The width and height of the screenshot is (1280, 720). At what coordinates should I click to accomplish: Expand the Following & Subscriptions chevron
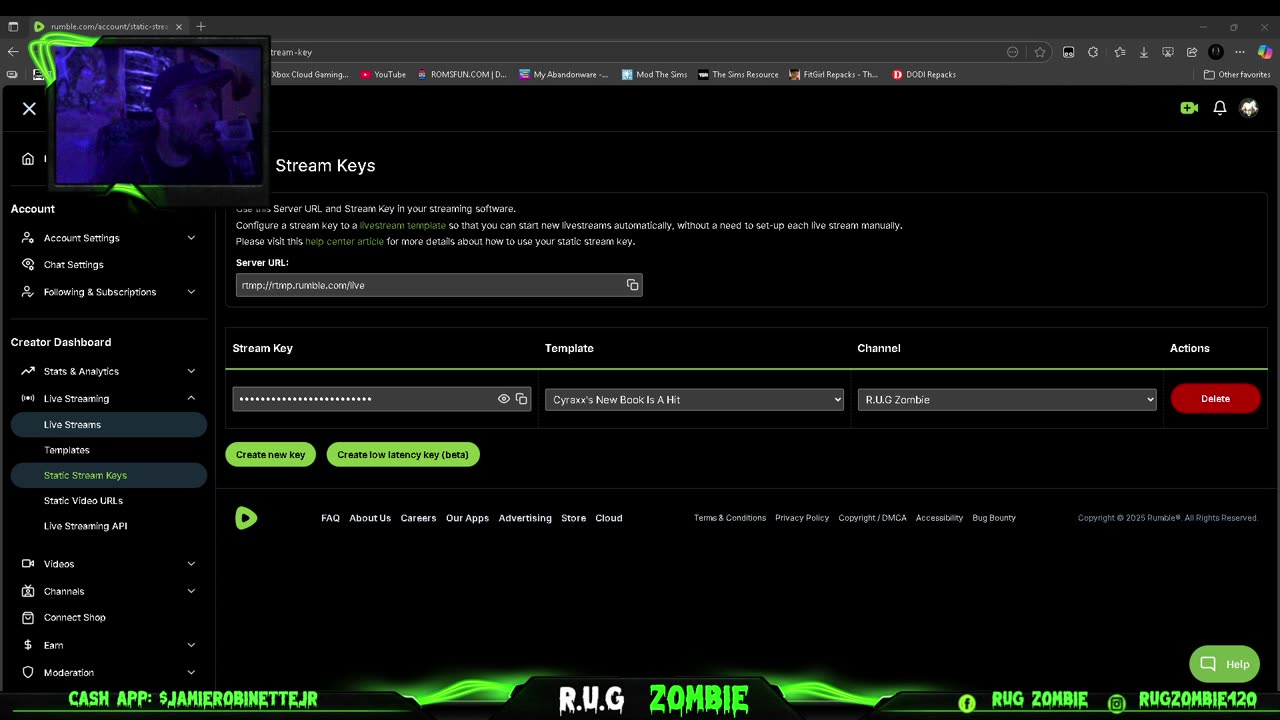[x=191, y=292]
